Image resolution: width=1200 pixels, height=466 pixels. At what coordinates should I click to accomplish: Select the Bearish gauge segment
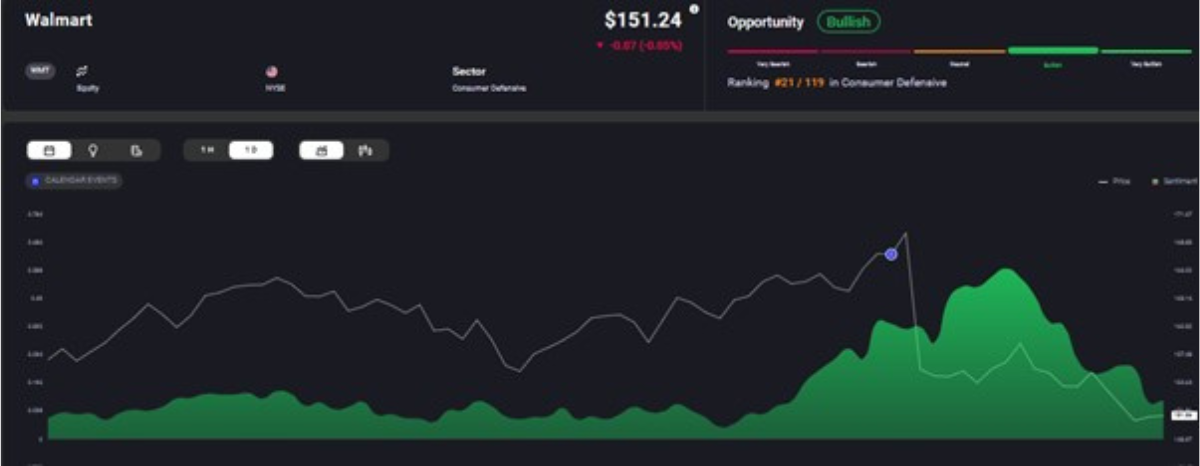pyautogui.click(x=866, y=50)
